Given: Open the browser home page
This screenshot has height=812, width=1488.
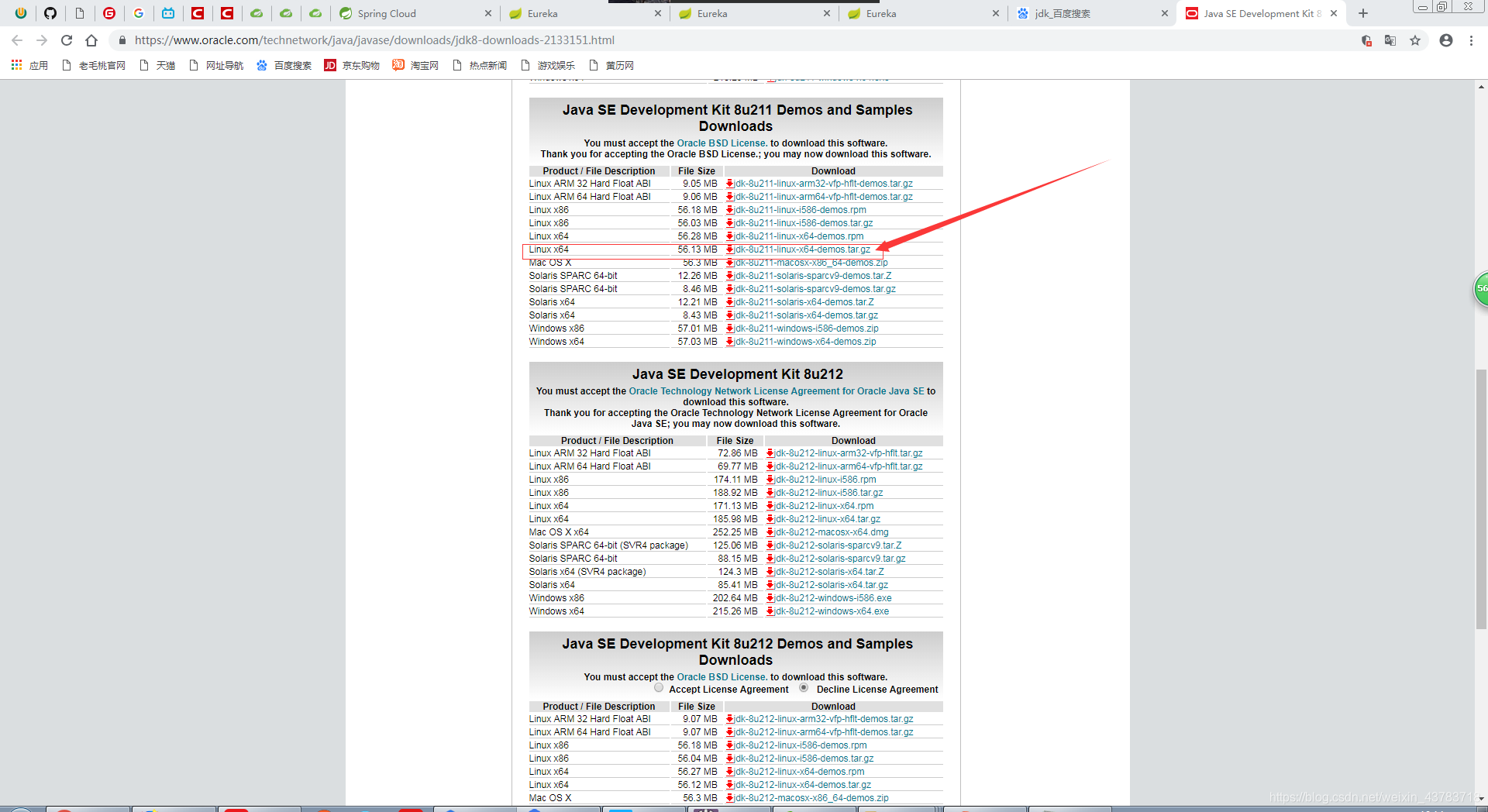Looking at the screenshot, I should (91, 40).
